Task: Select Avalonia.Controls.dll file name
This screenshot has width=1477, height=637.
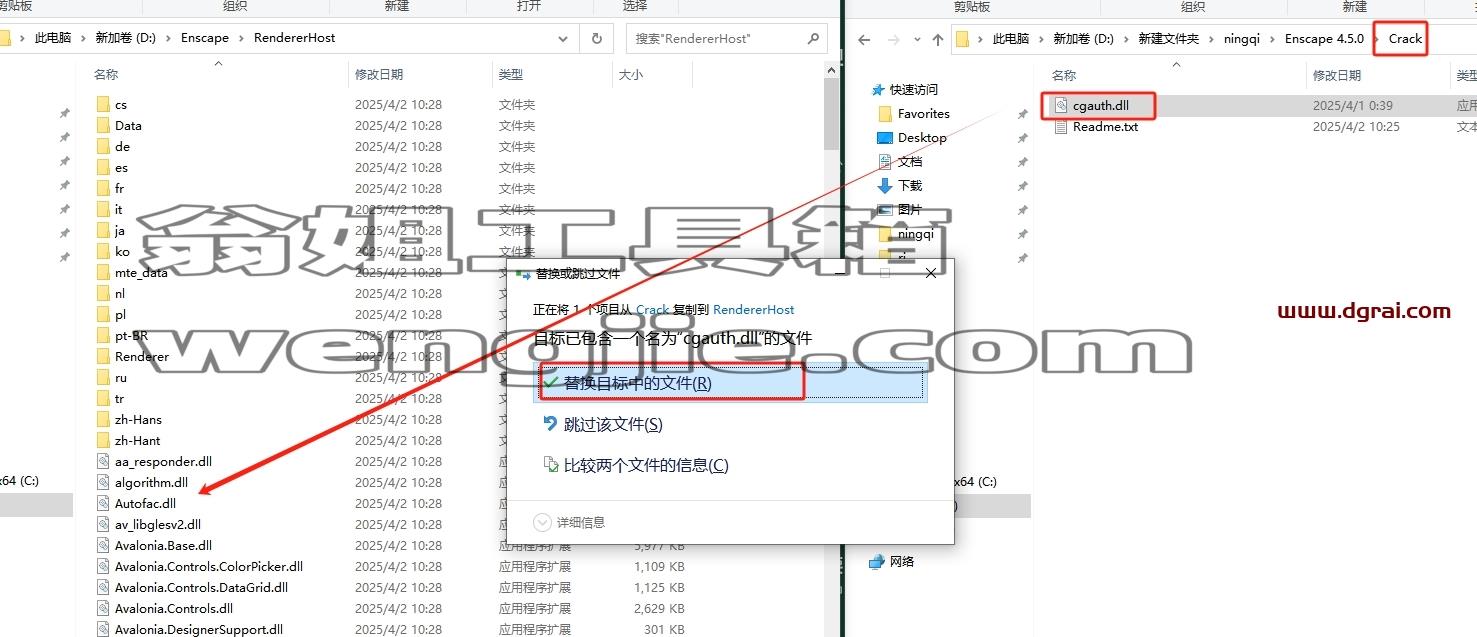Action: tap(174, 608)
